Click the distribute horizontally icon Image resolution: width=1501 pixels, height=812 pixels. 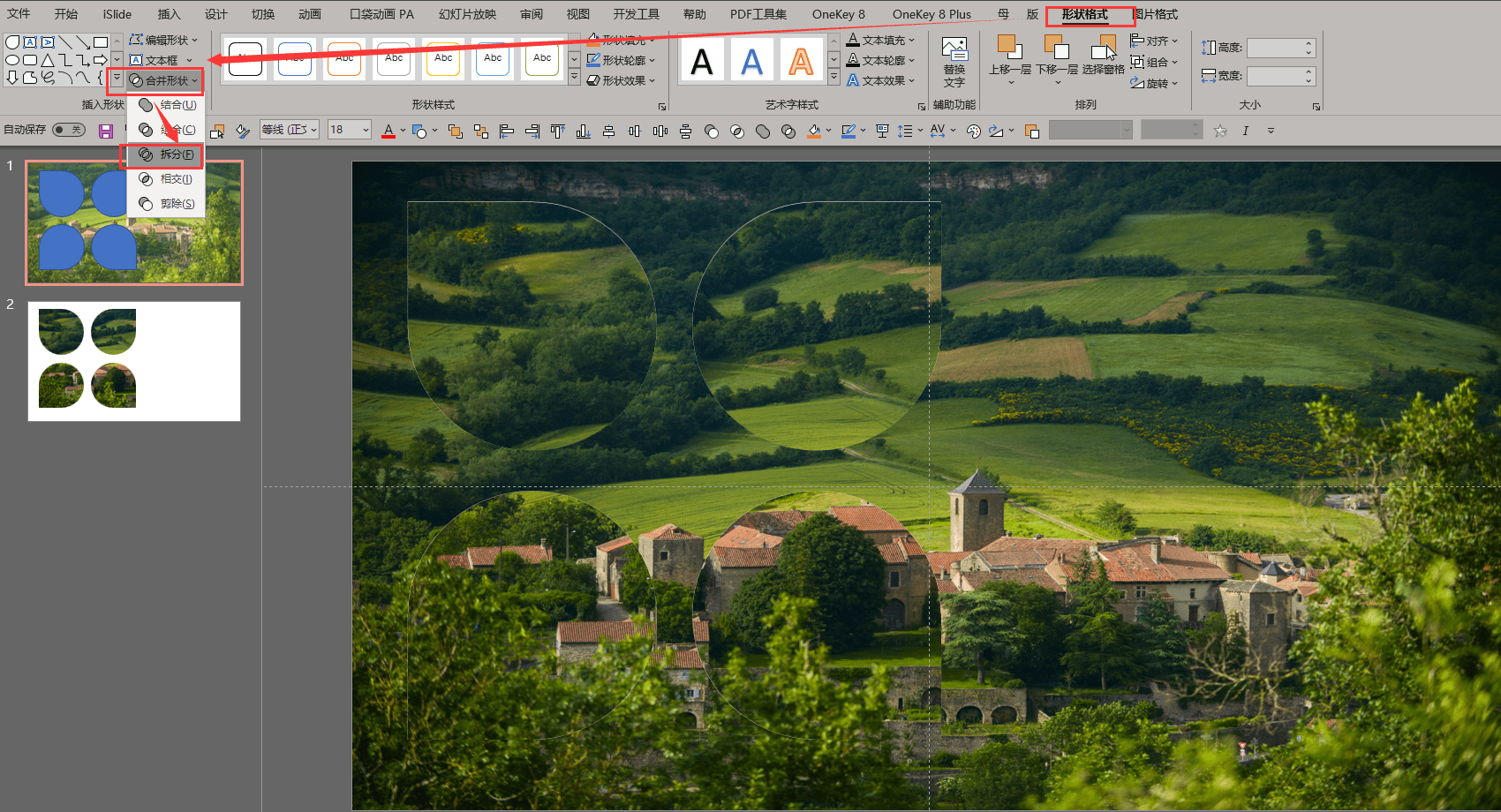point(660,132)
